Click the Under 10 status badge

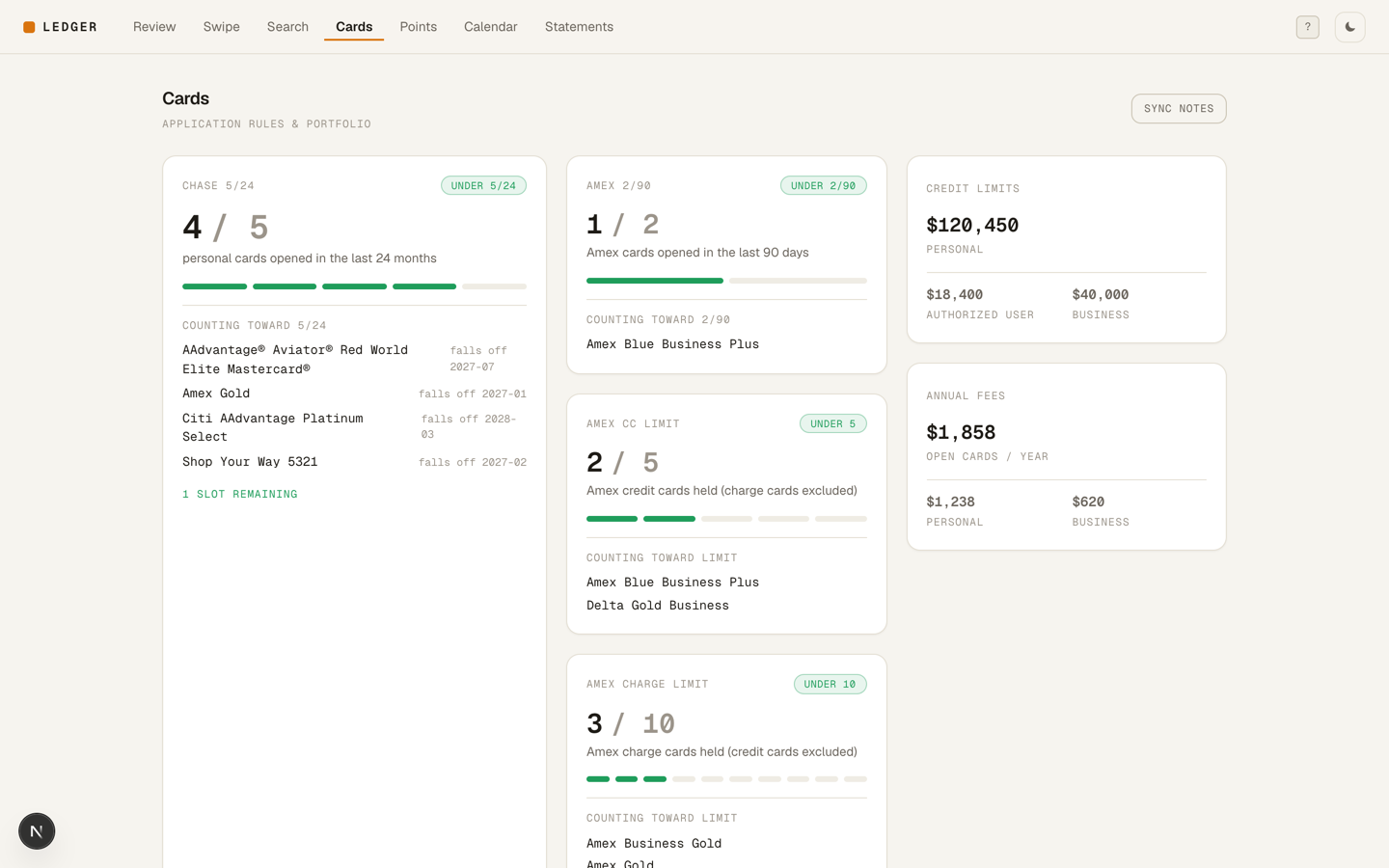pyautogui.click(x=830, y=684)
